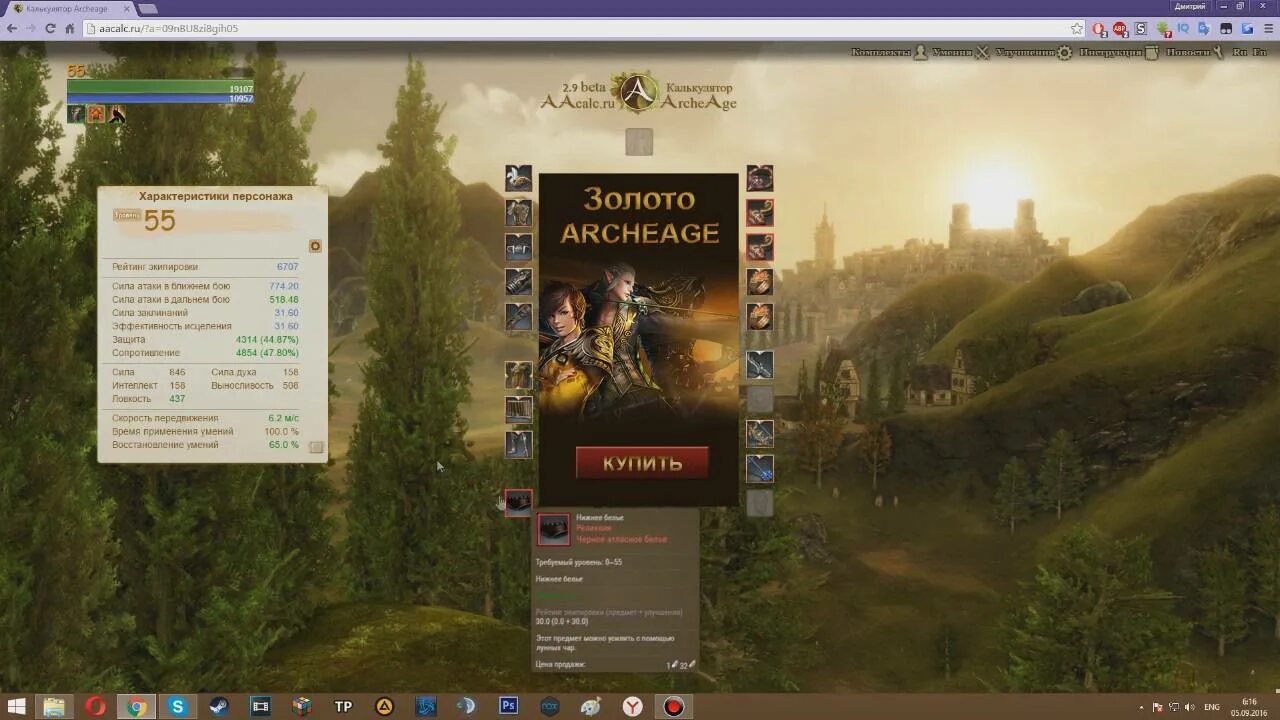
Task: Select the boots equipment slot
Action: click(x=518, y=444)
